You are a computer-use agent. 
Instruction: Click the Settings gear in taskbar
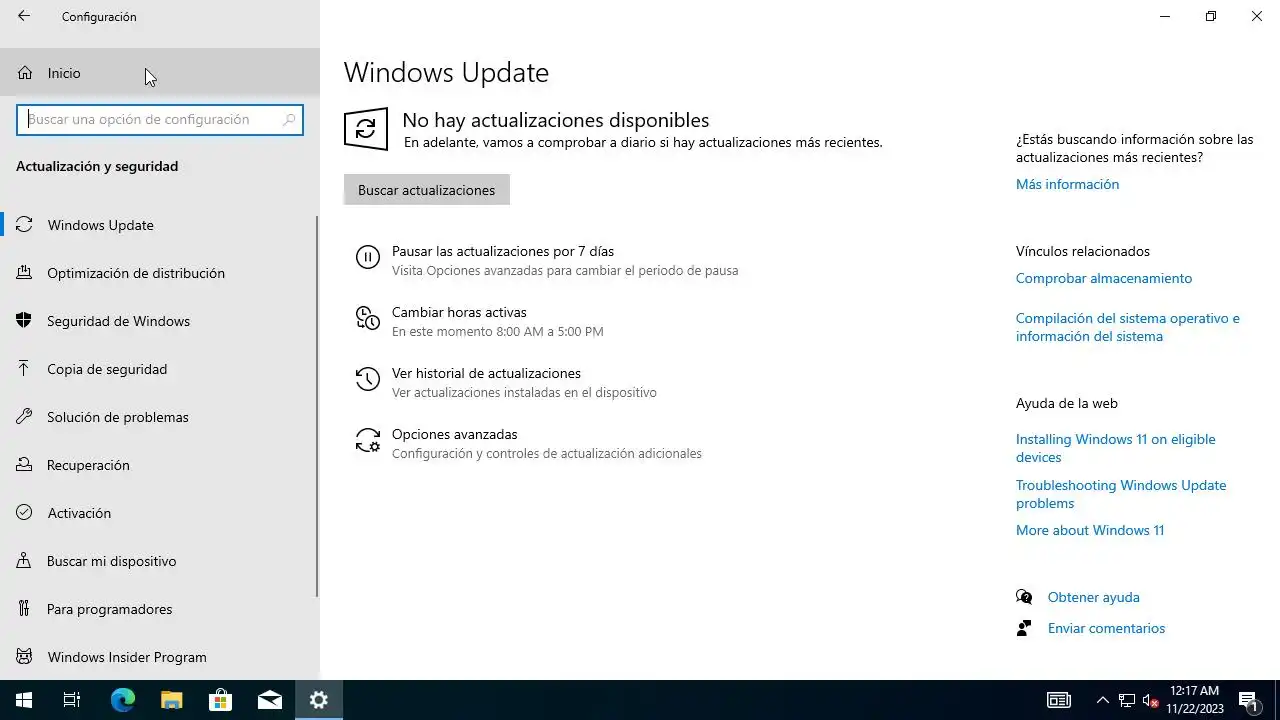[319, 700]
